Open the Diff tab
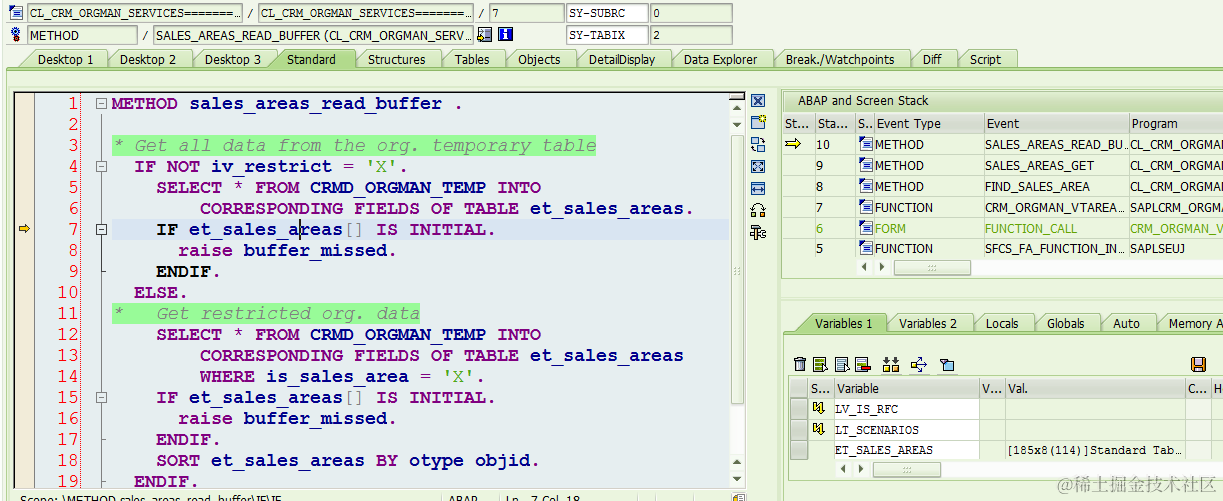Screen dimensions: 1223x501 [x=932, y=59]
